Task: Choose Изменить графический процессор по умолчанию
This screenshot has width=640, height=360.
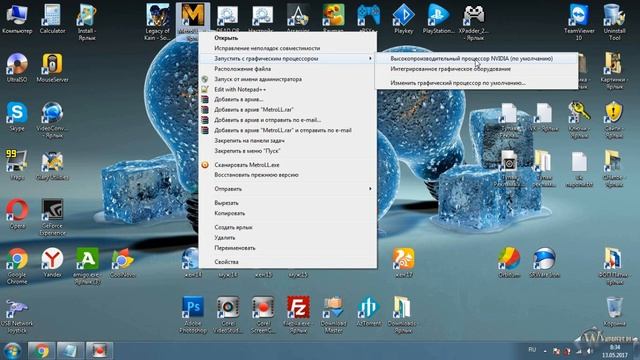Action: coord(476,83)
